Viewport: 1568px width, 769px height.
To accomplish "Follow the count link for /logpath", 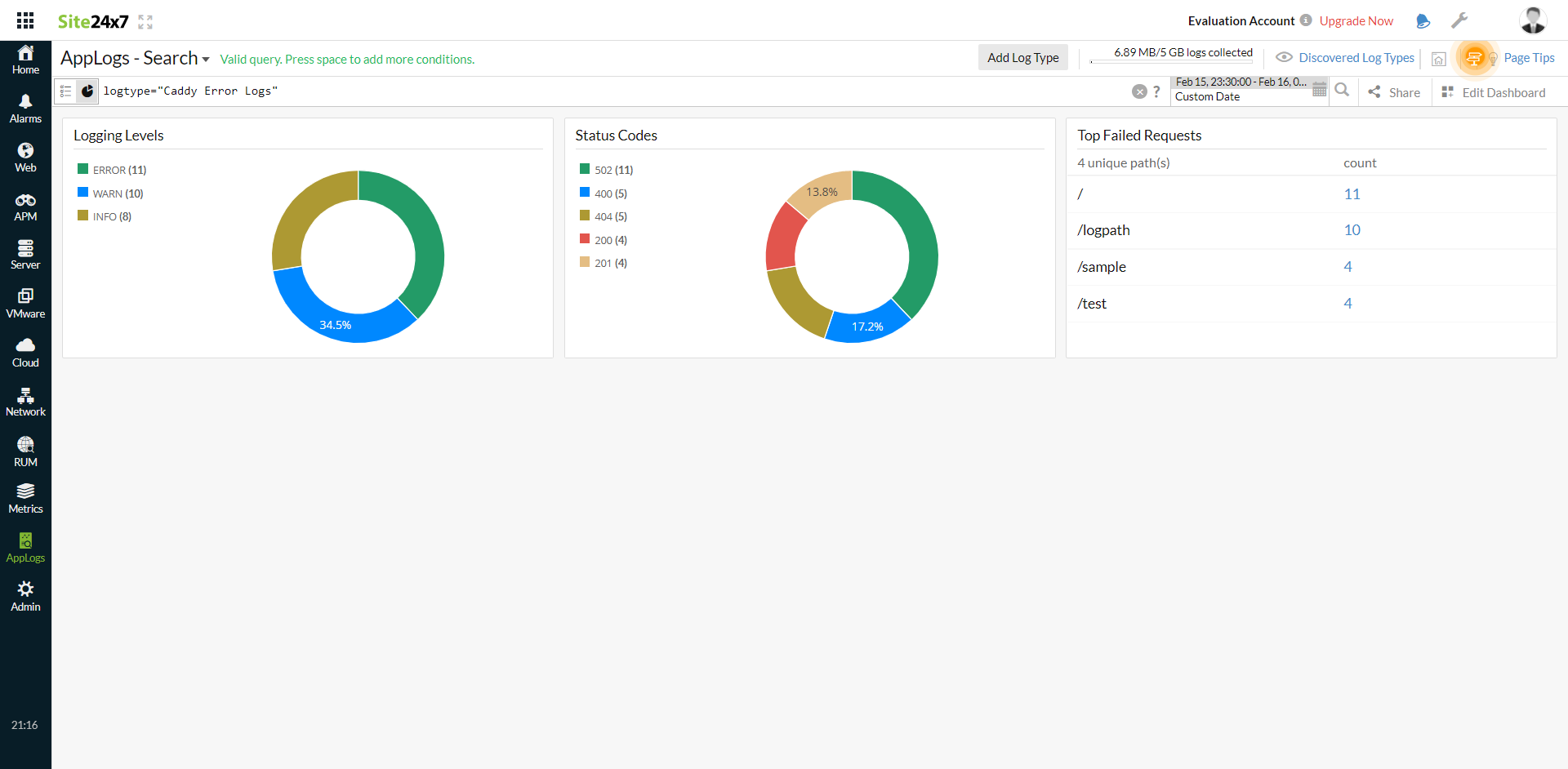I will [x=1352, y=229].
